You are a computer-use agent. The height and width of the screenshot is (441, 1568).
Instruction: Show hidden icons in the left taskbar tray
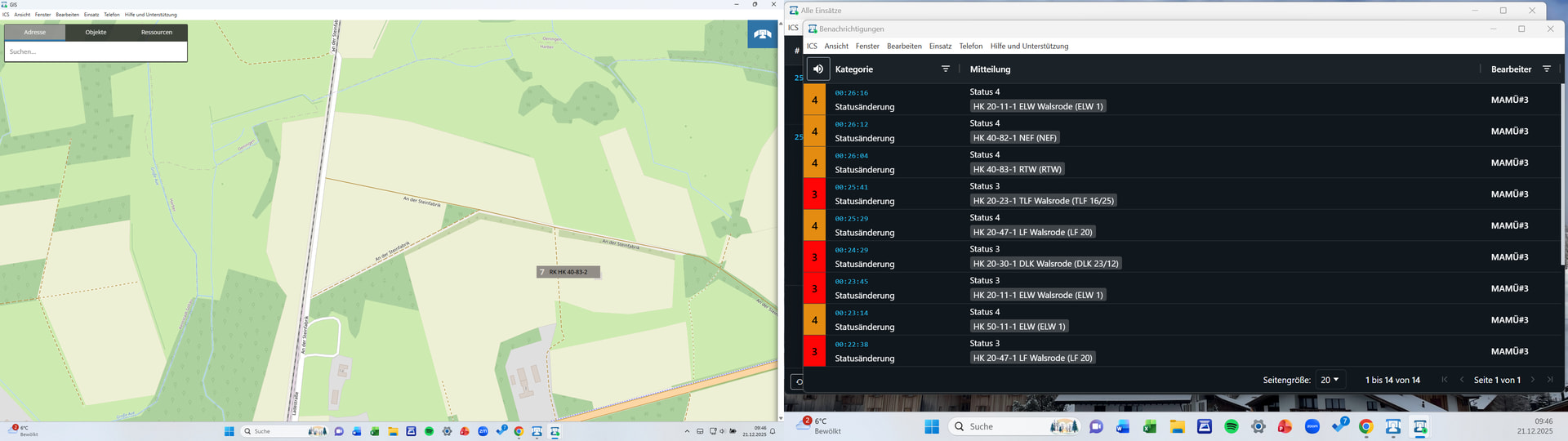tap(687, 431)
